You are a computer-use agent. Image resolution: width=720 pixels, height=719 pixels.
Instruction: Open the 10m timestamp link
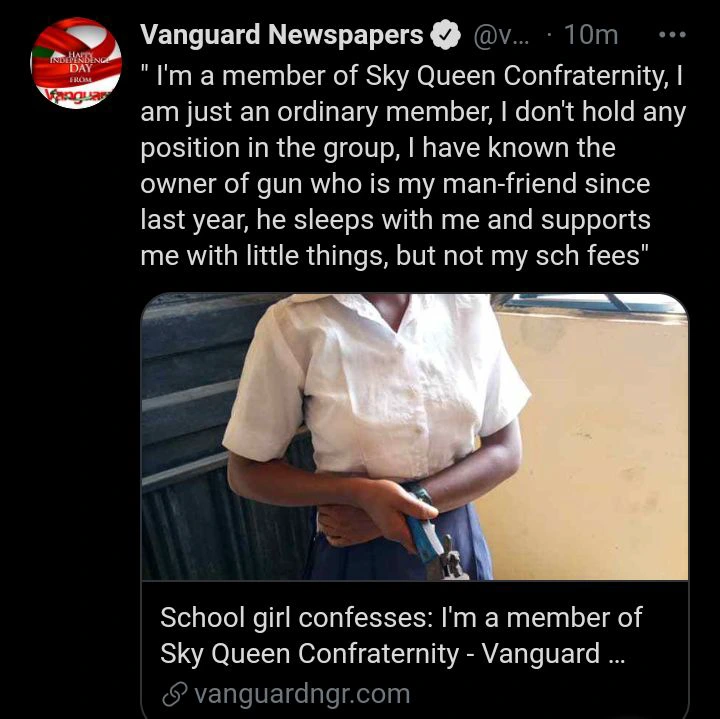click(591, 35)
